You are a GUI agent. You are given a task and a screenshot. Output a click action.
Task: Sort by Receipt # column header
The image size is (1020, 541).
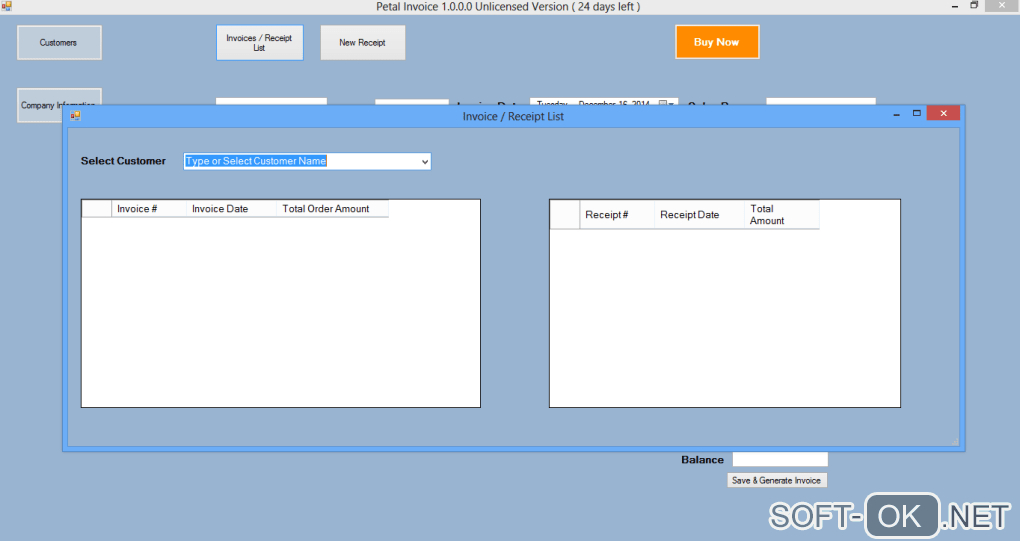pyautogui.click(x=617, y=215)
